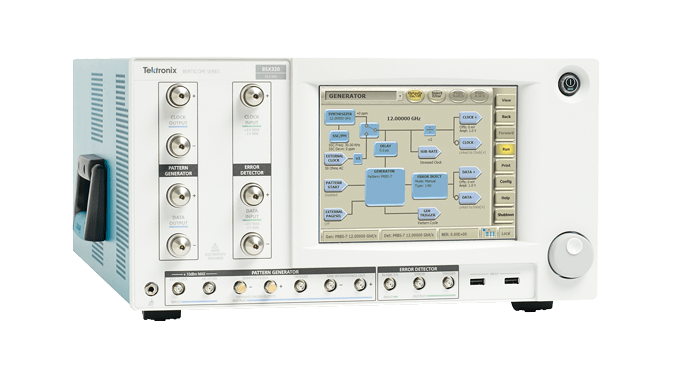Toggle the power button on the instrument

pos(570,84)
